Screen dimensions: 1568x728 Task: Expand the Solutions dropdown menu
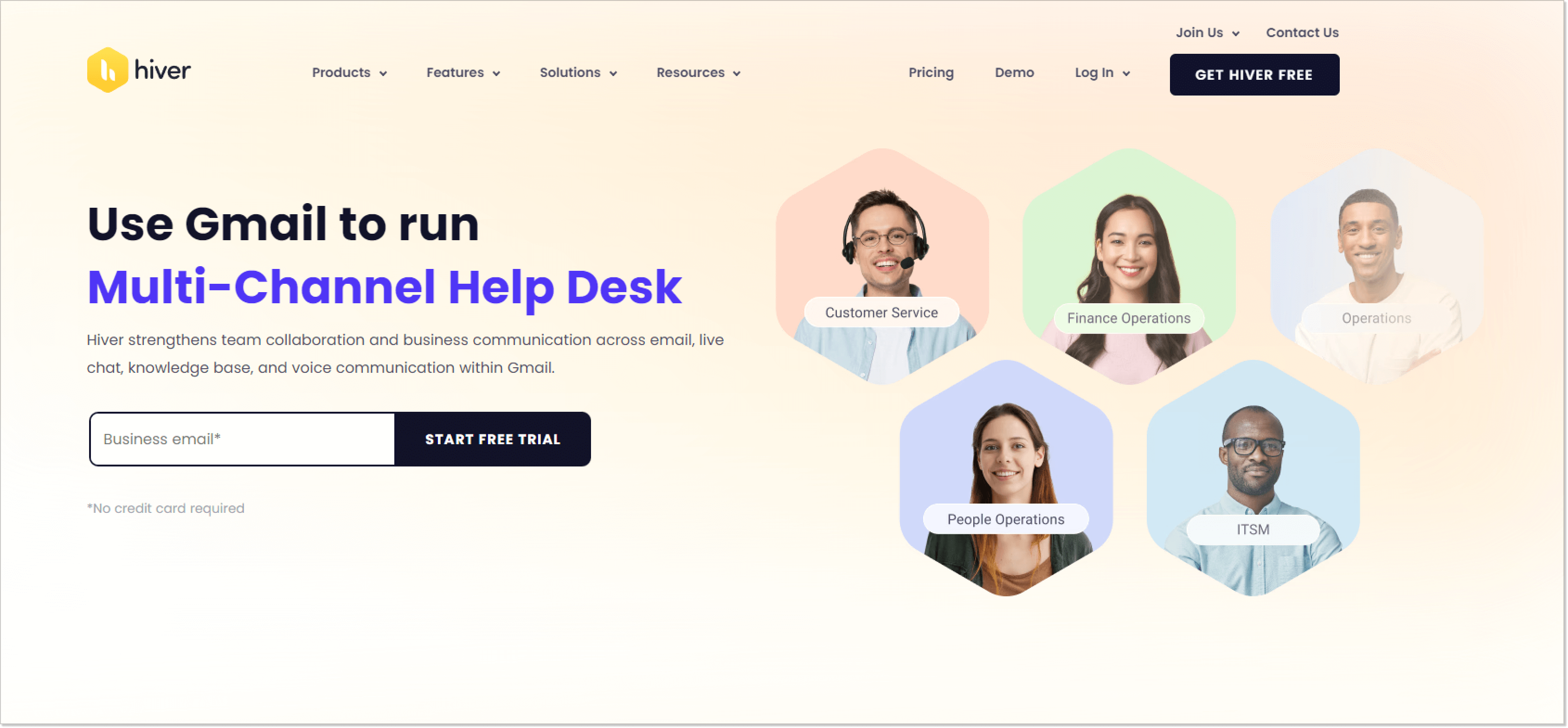tap(580, 72)
